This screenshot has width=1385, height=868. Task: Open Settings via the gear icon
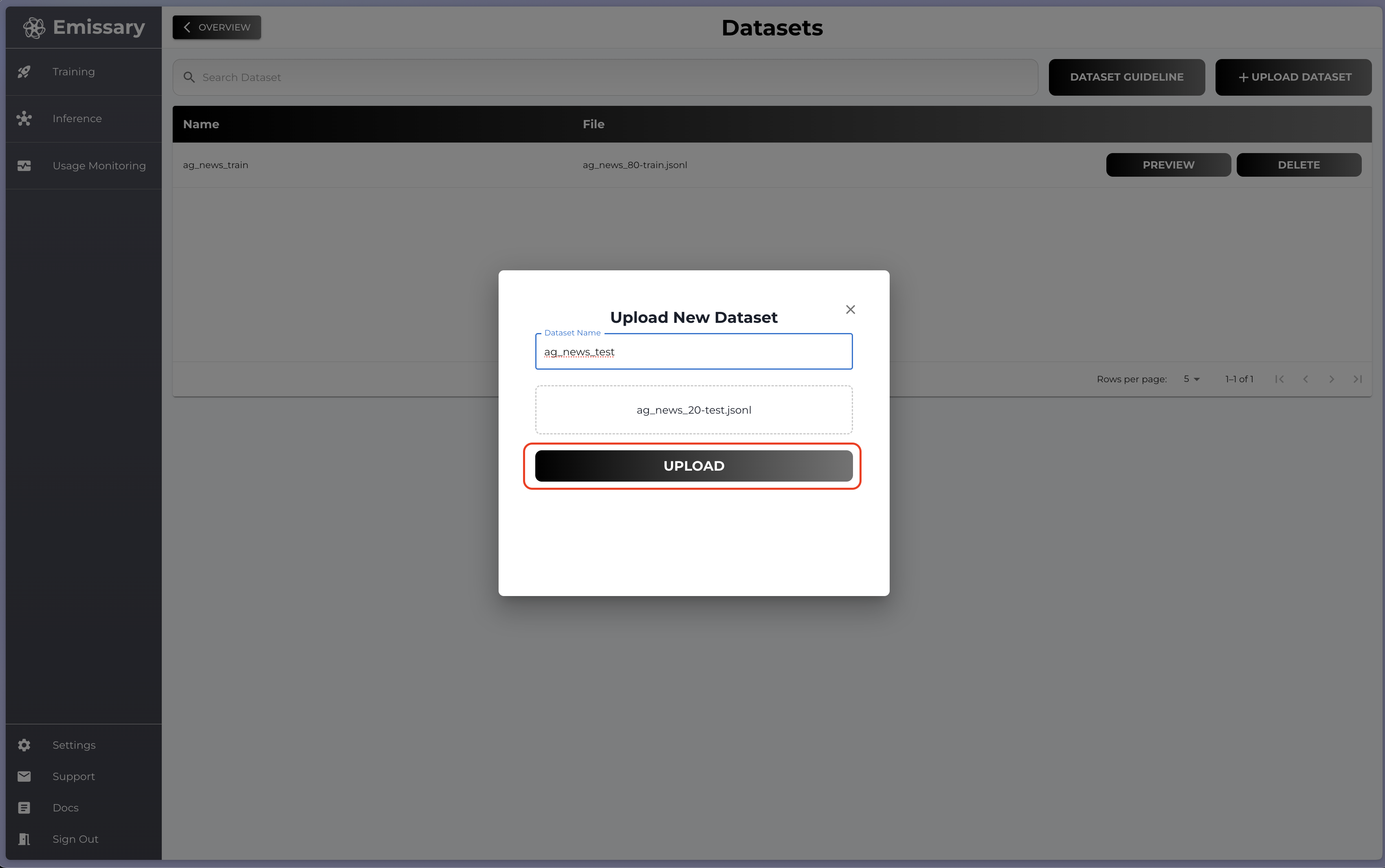(x=24, y=745)
